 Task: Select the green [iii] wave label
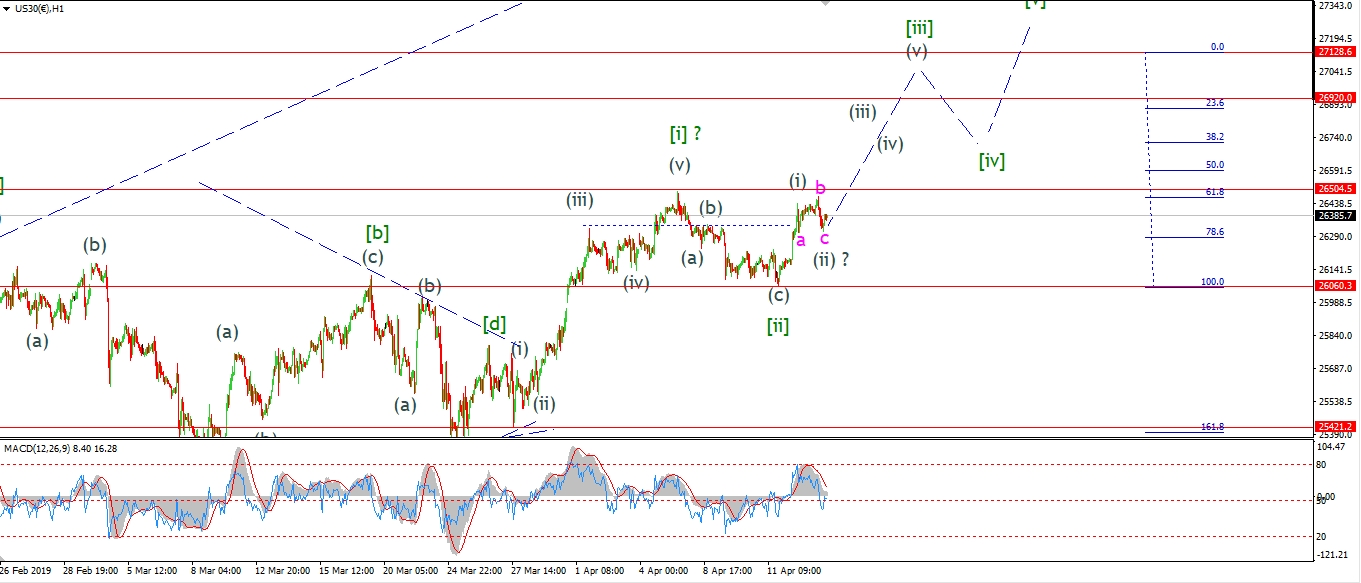919,27
